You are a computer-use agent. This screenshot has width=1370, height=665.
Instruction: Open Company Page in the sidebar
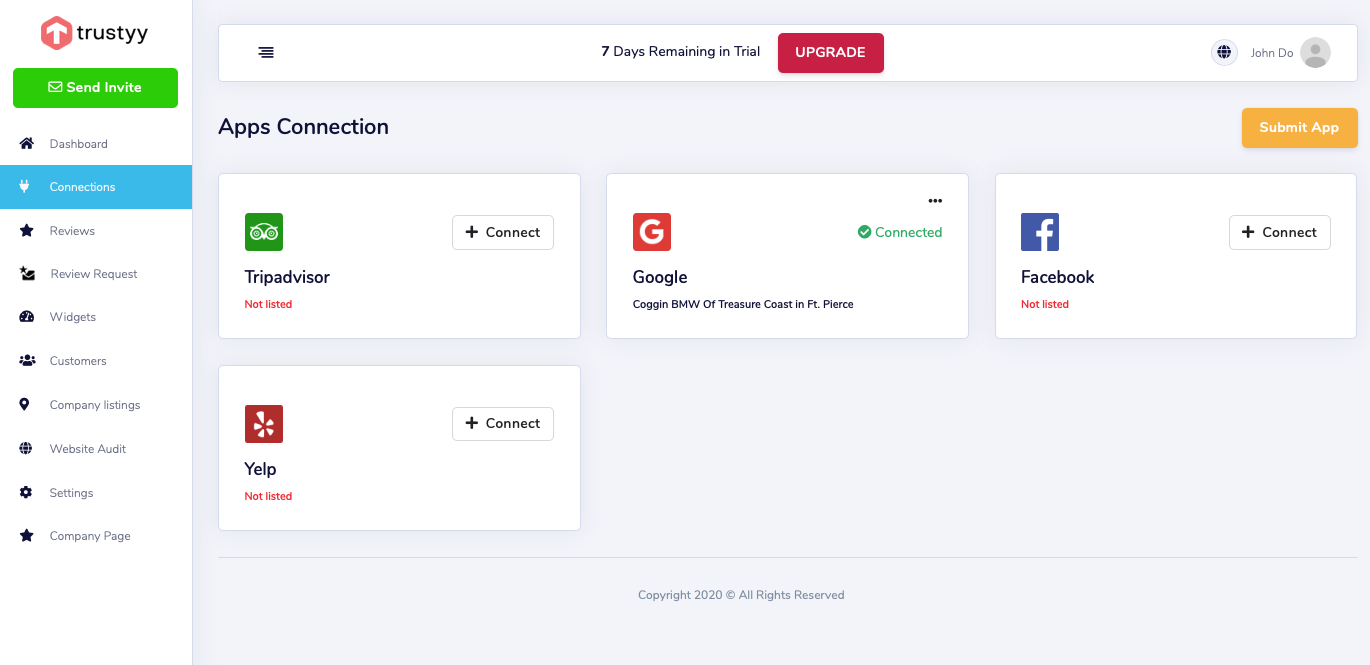[90, 536]
